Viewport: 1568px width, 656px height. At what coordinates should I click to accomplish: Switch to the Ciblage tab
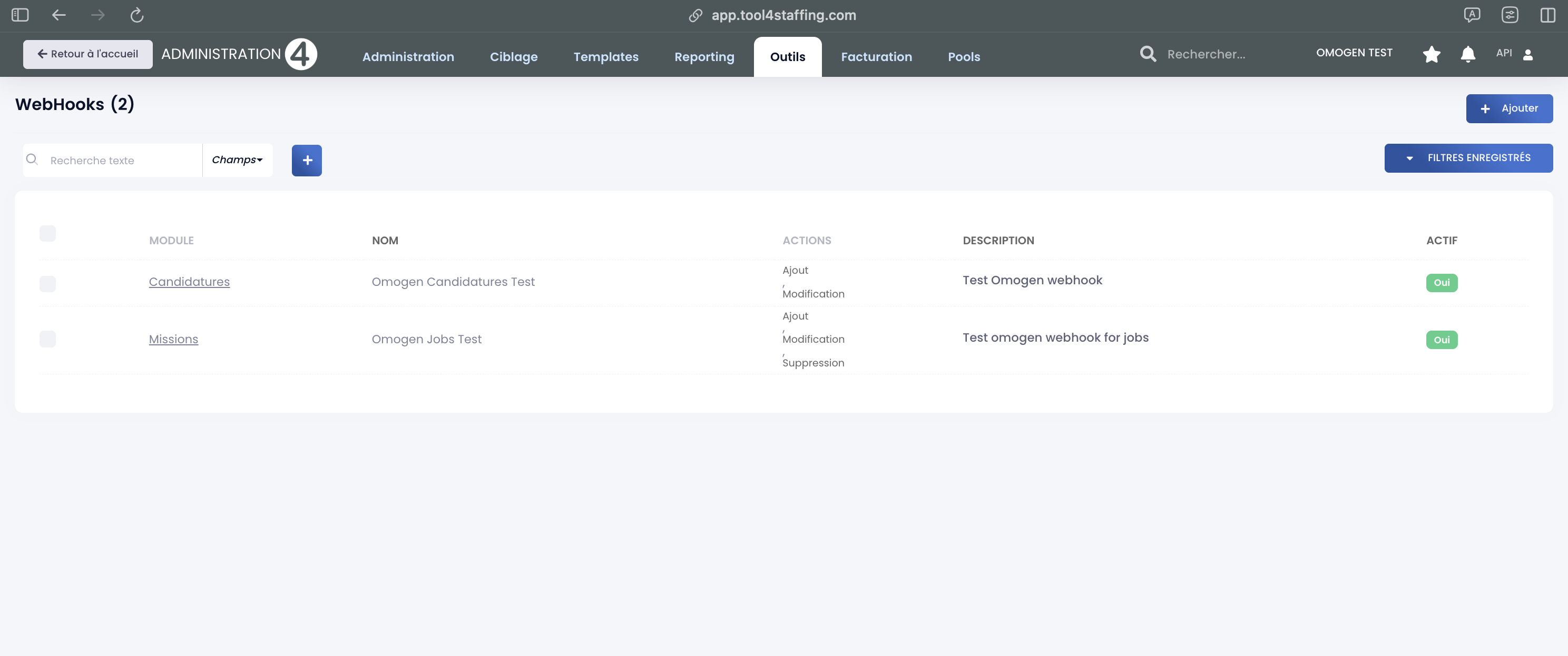(x=514, y=57)
